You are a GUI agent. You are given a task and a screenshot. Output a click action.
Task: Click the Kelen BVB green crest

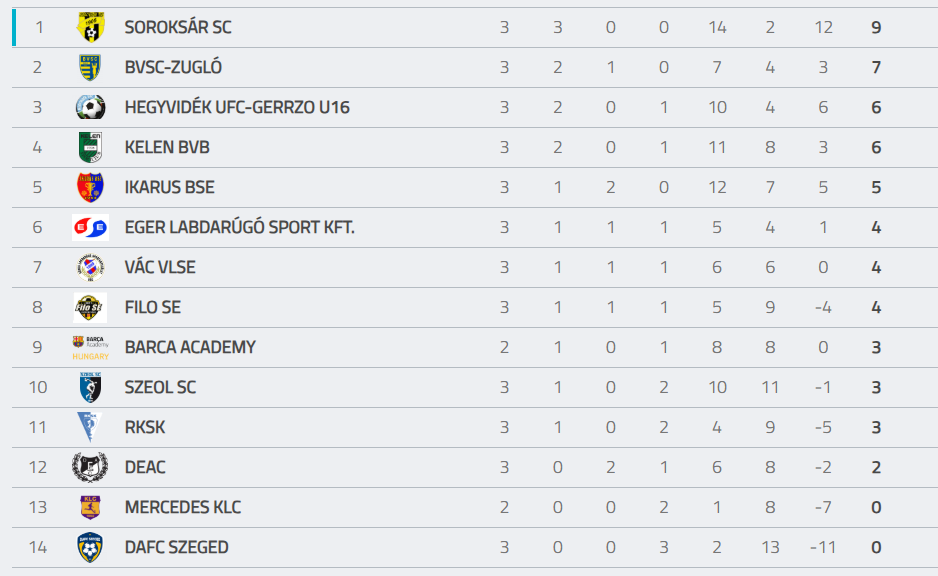pyautogui.click(x=90, y=147)
